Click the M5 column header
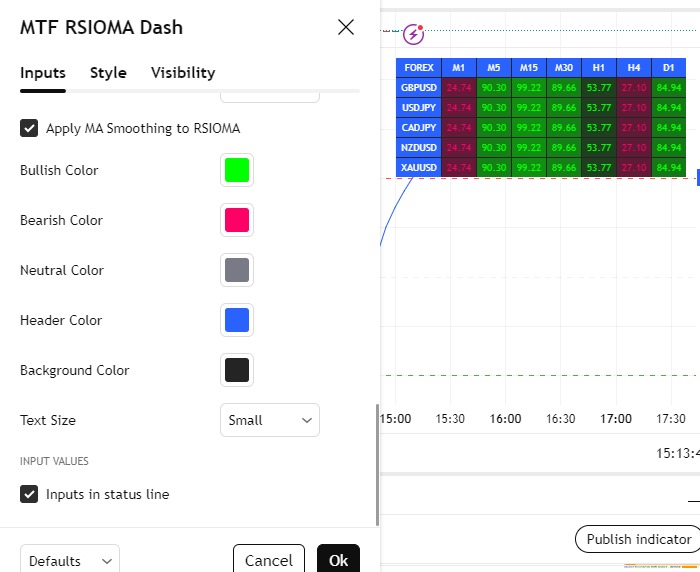 pos(494,68)
